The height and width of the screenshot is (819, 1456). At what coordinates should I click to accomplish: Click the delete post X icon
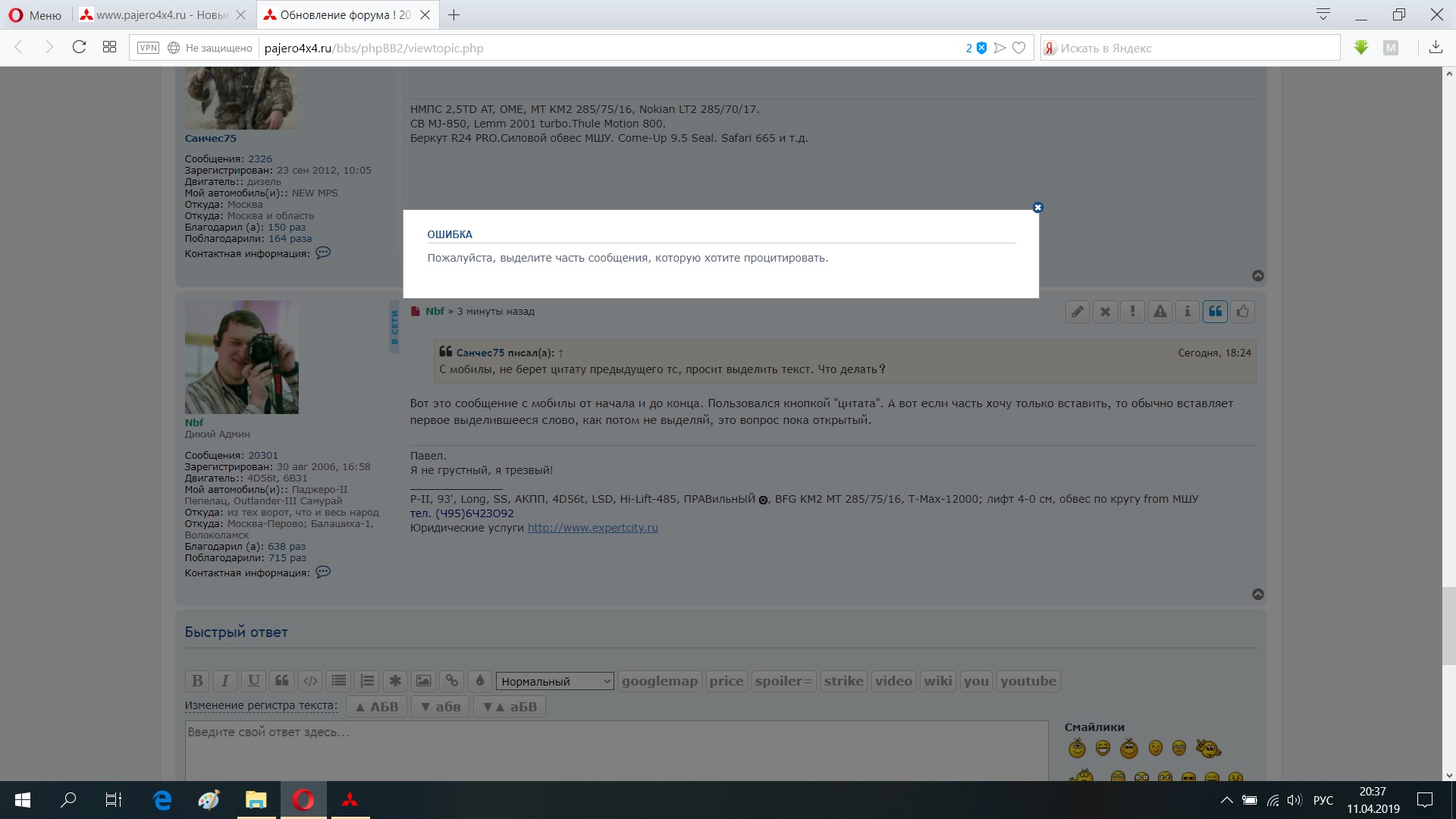[1105, 312]
